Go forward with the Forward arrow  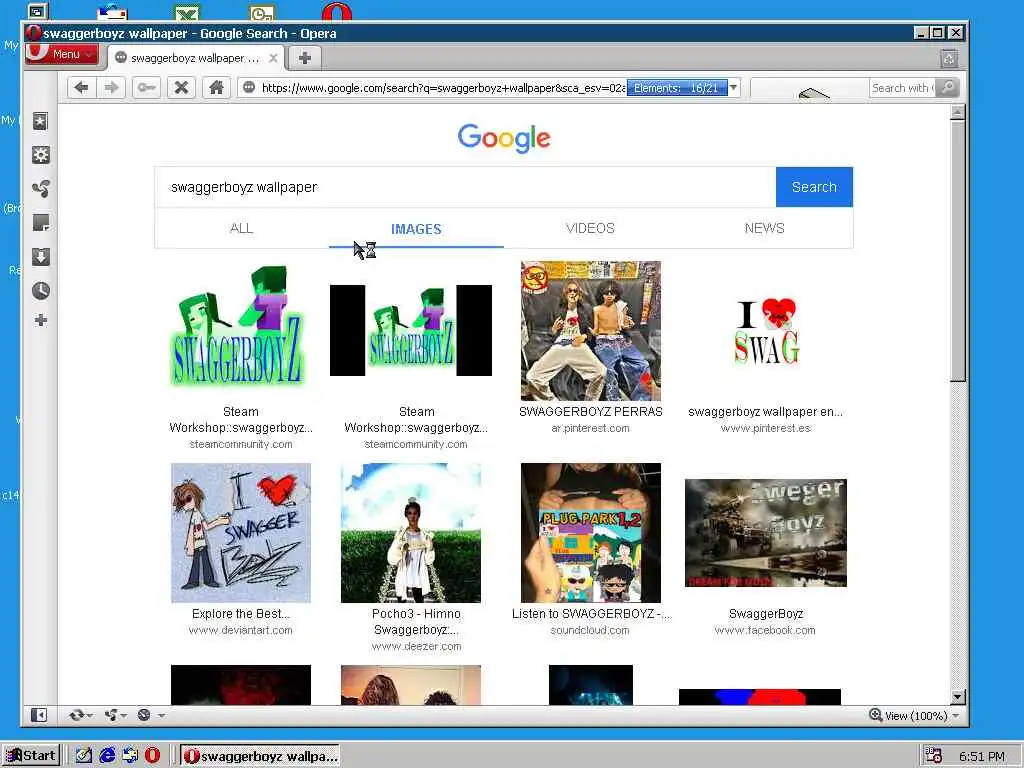click(x=112, y=88)
